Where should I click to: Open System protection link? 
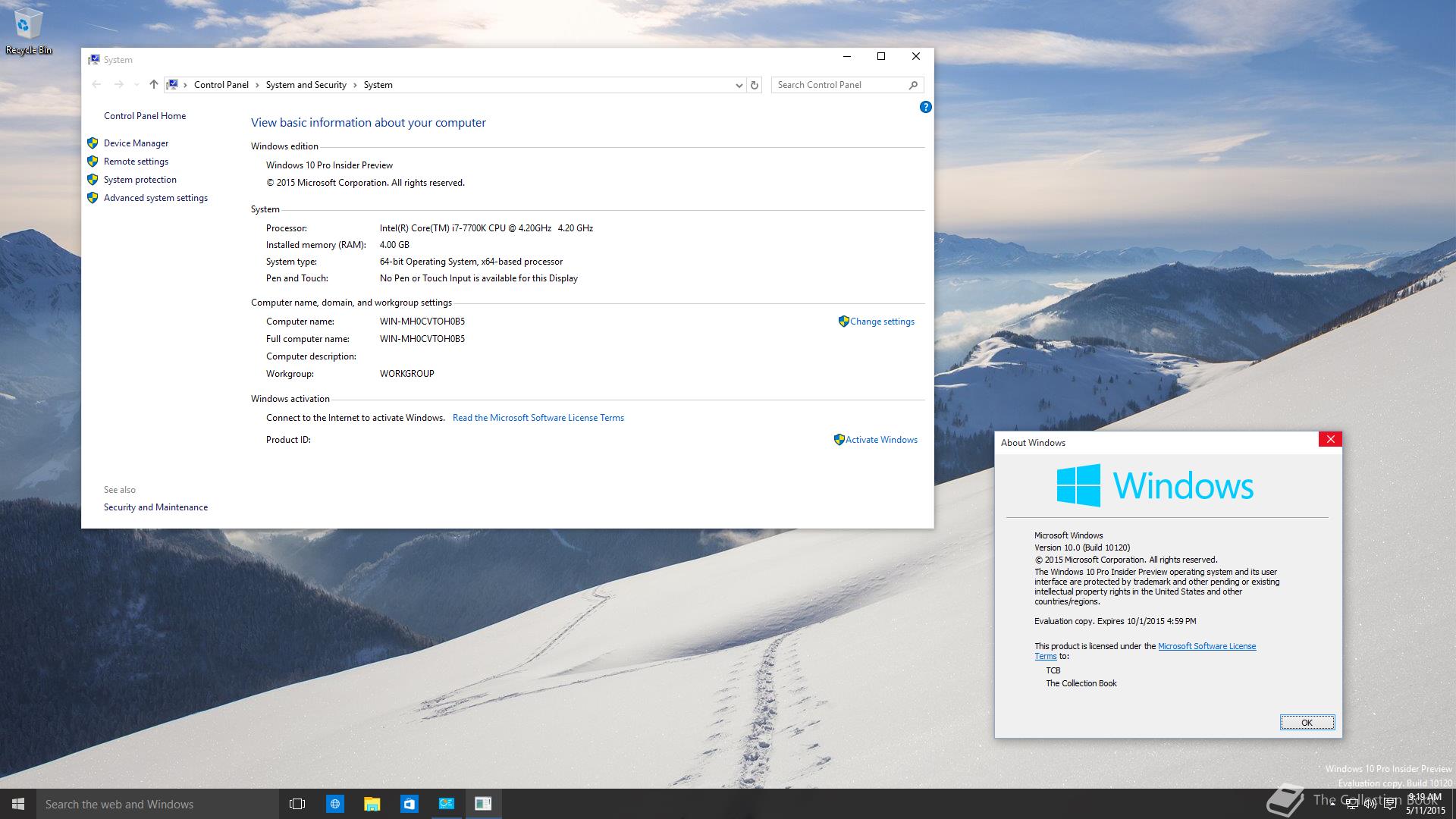[140, 180]
